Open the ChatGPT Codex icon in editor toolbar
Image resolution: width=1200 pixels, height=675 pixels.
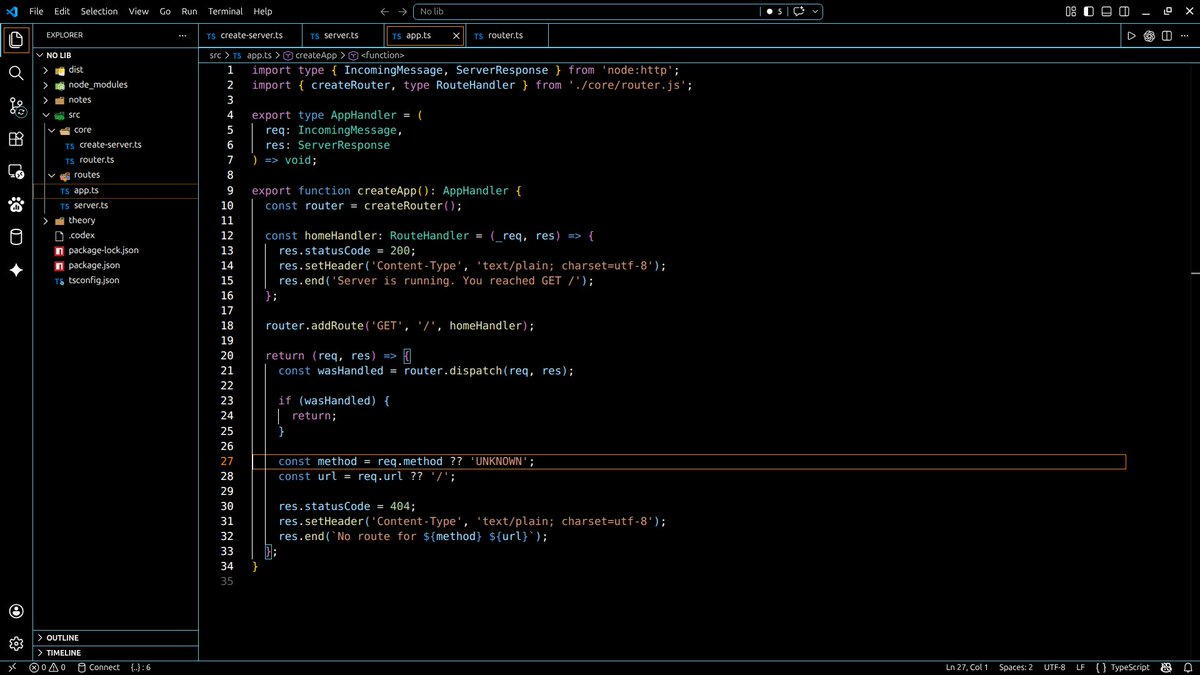click(x=1150, y=36)
